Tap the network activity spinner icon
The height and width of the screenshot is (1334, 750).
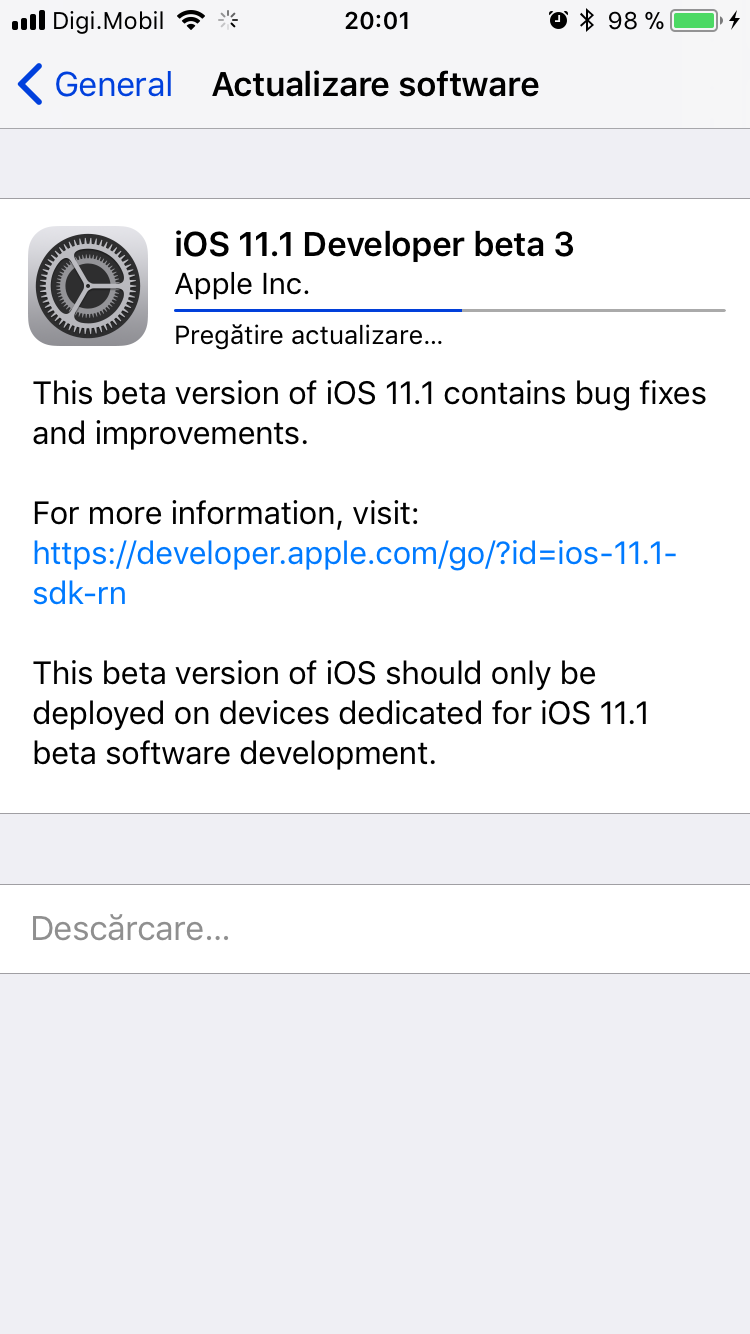tap(229, 20)
